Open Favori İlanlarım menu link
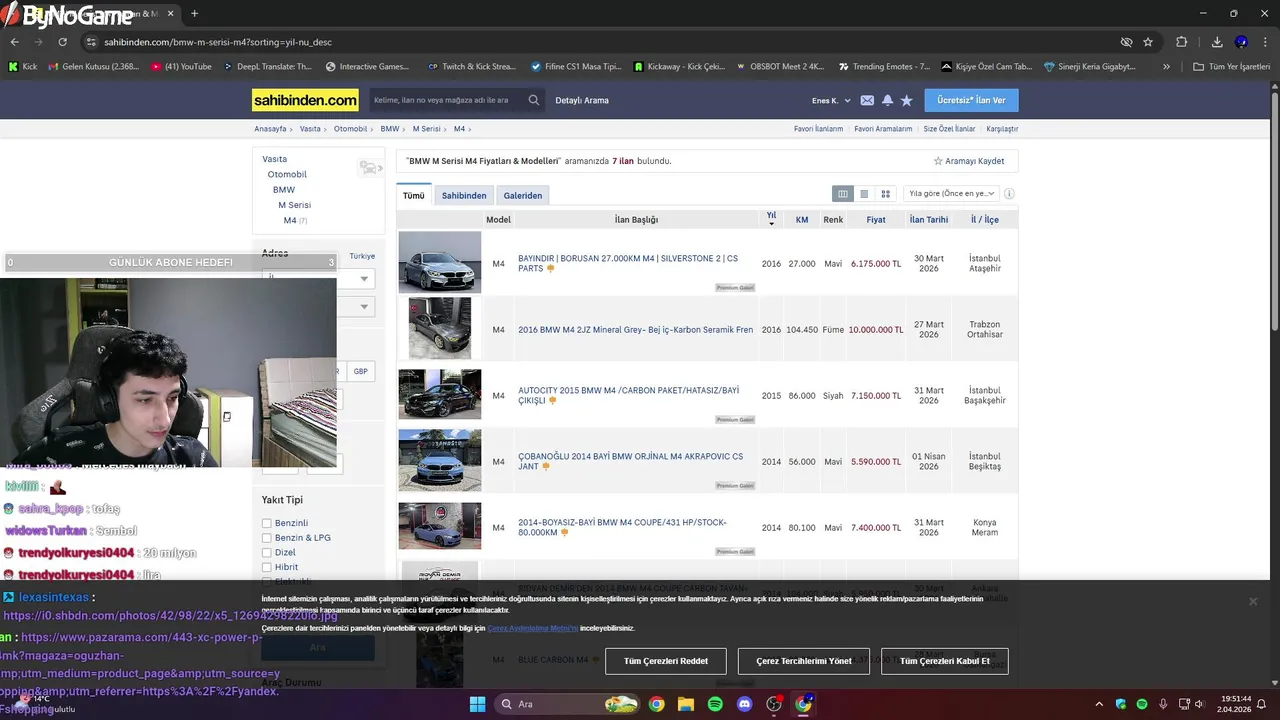 818,129
